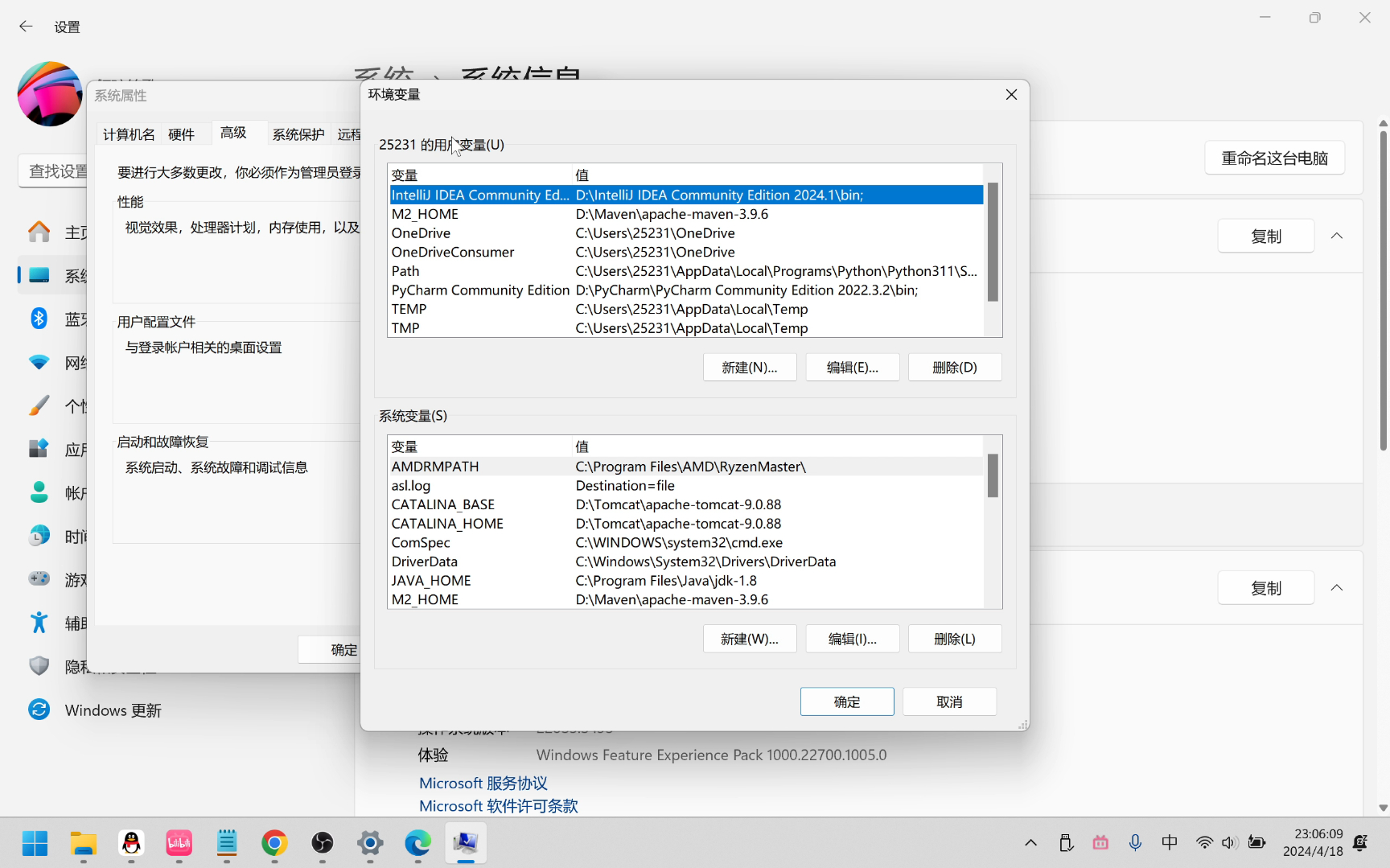
Task: Open Settings gear on the taskbar
Action: coord(370,843)
